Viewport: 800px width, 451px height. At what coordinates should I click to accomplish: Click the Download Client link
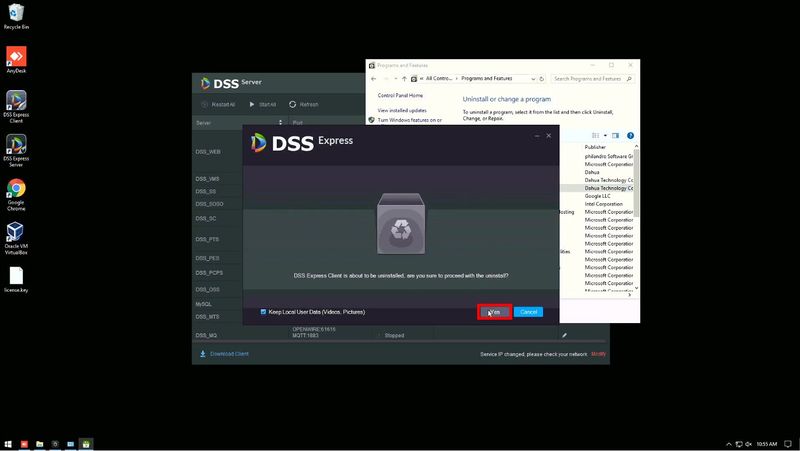click(x=224, y=354)
